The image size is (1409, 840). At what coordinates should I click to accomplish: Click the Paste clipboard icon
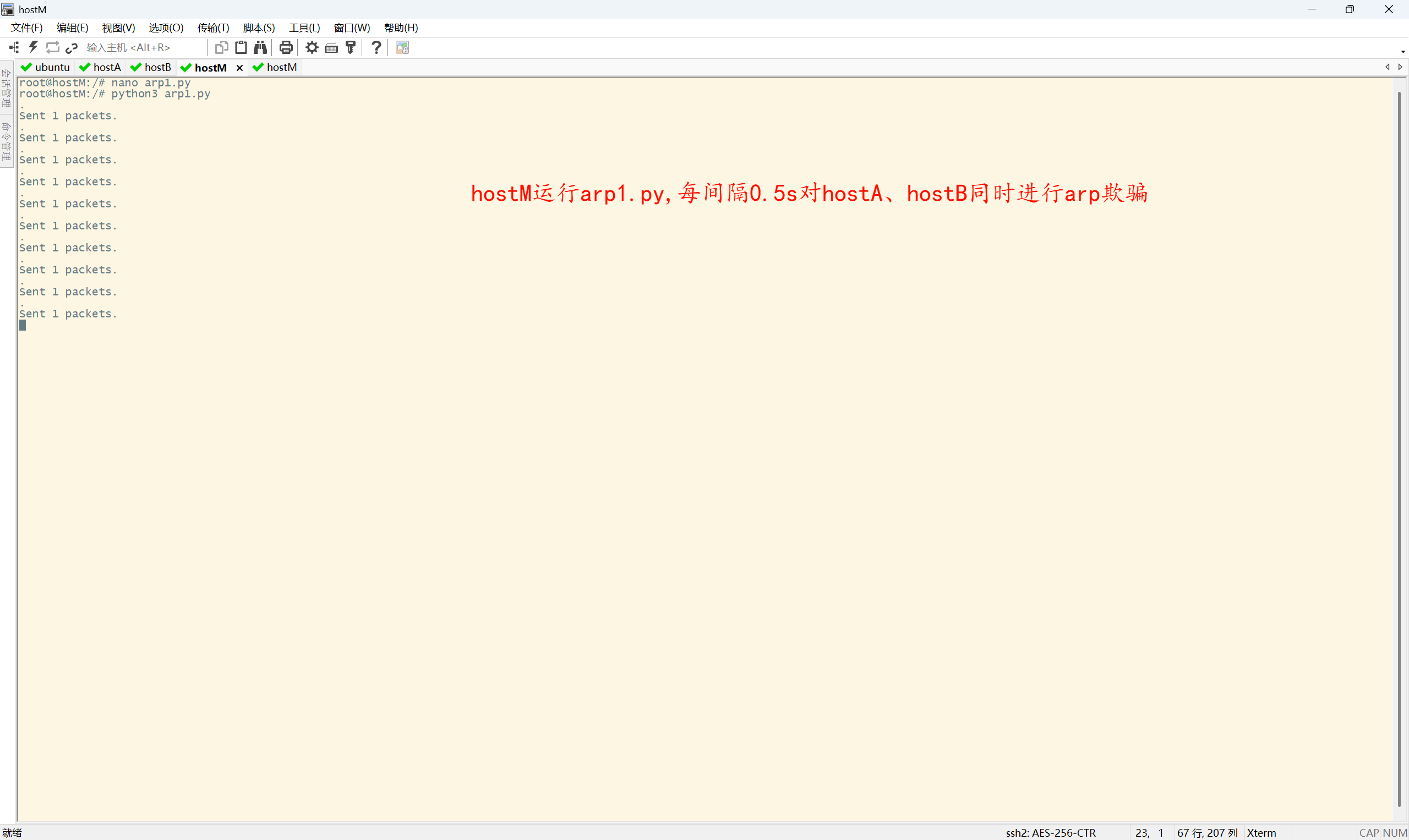241,47
